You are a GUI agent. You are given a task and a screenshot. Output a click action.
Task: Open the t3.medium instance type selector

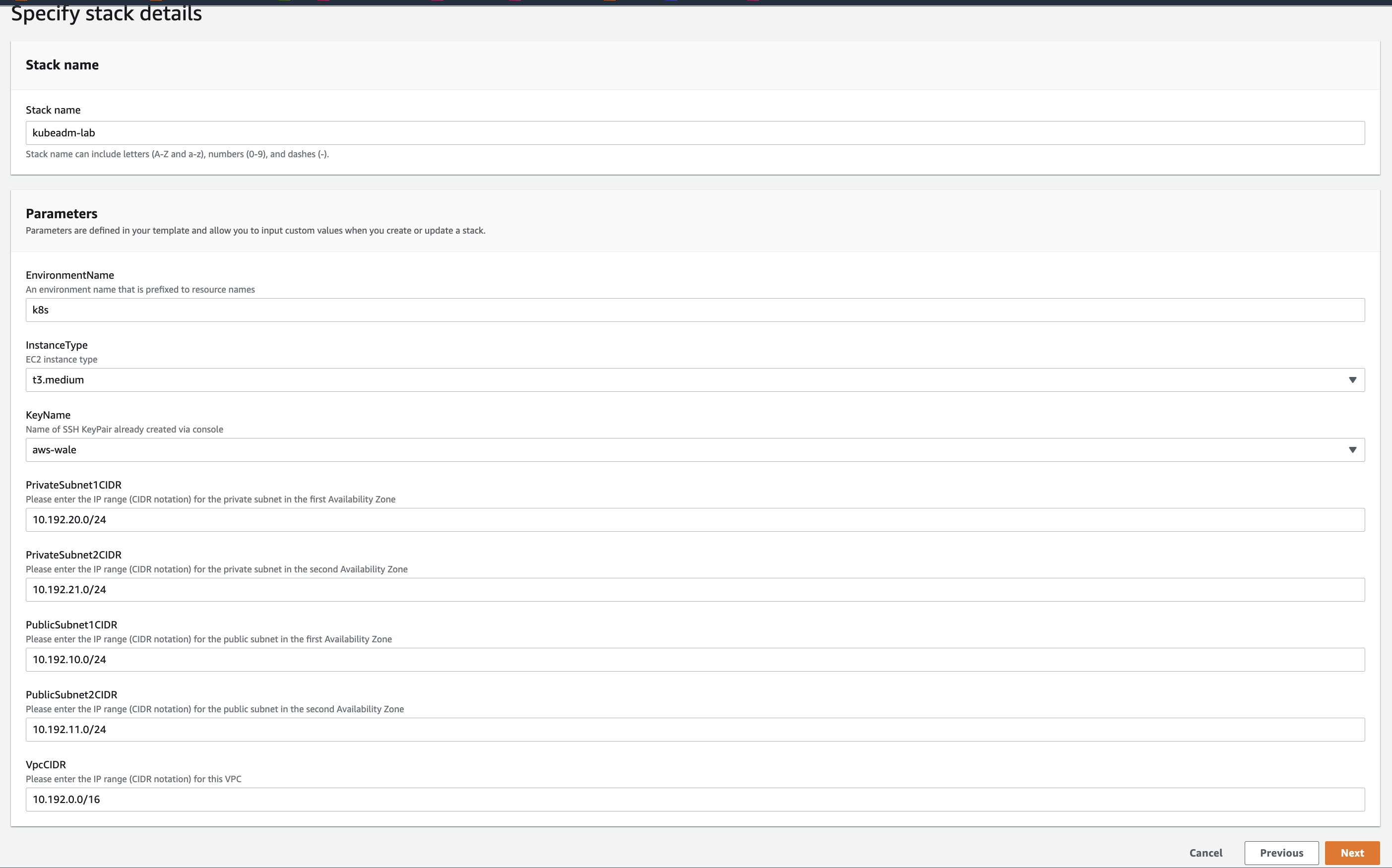pyautogui.click(x=689, y=380)
